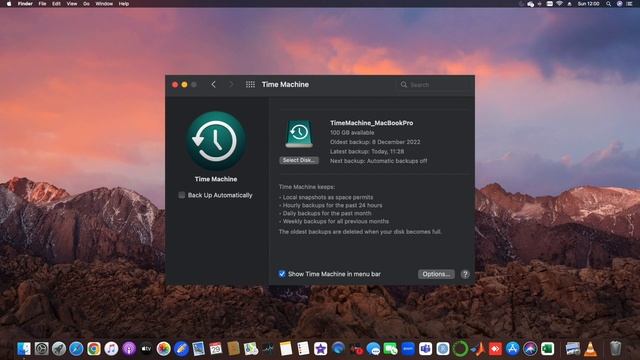Open Trash in the Dock
The height and width of the screenshot is (360, 640).
[x=615, y=349]
